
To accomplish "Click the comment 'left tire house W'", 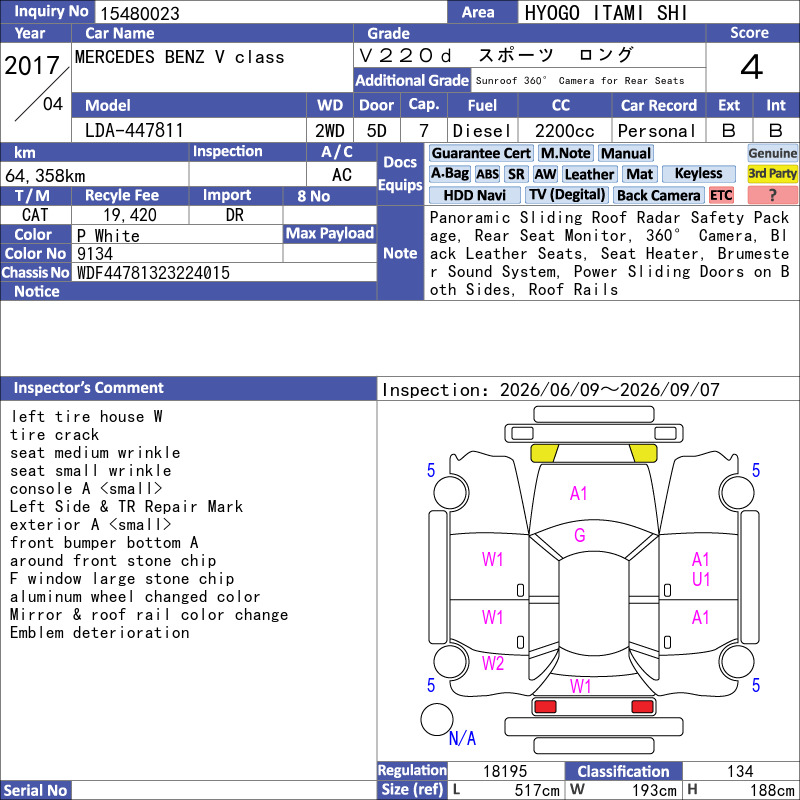I will pyautogui.click(x=86, y=416).
